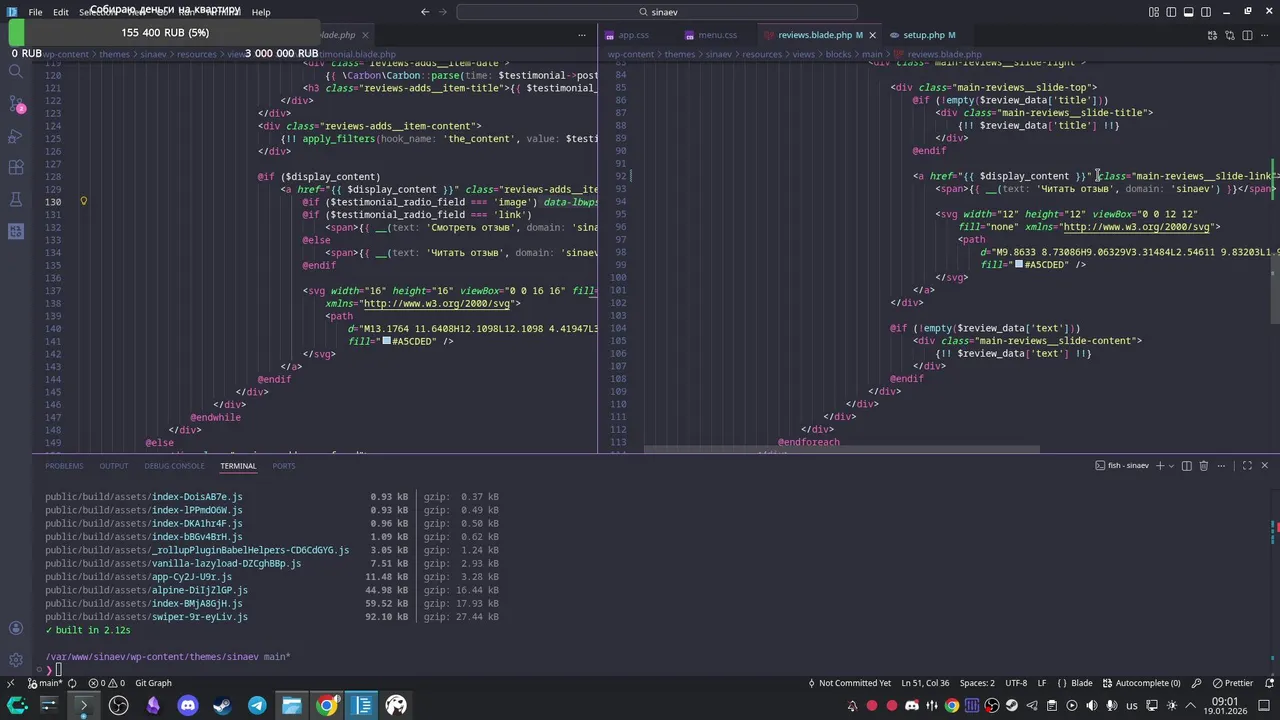Open Source Control view with badge
1280x720 pixels.
click(15, 104)
